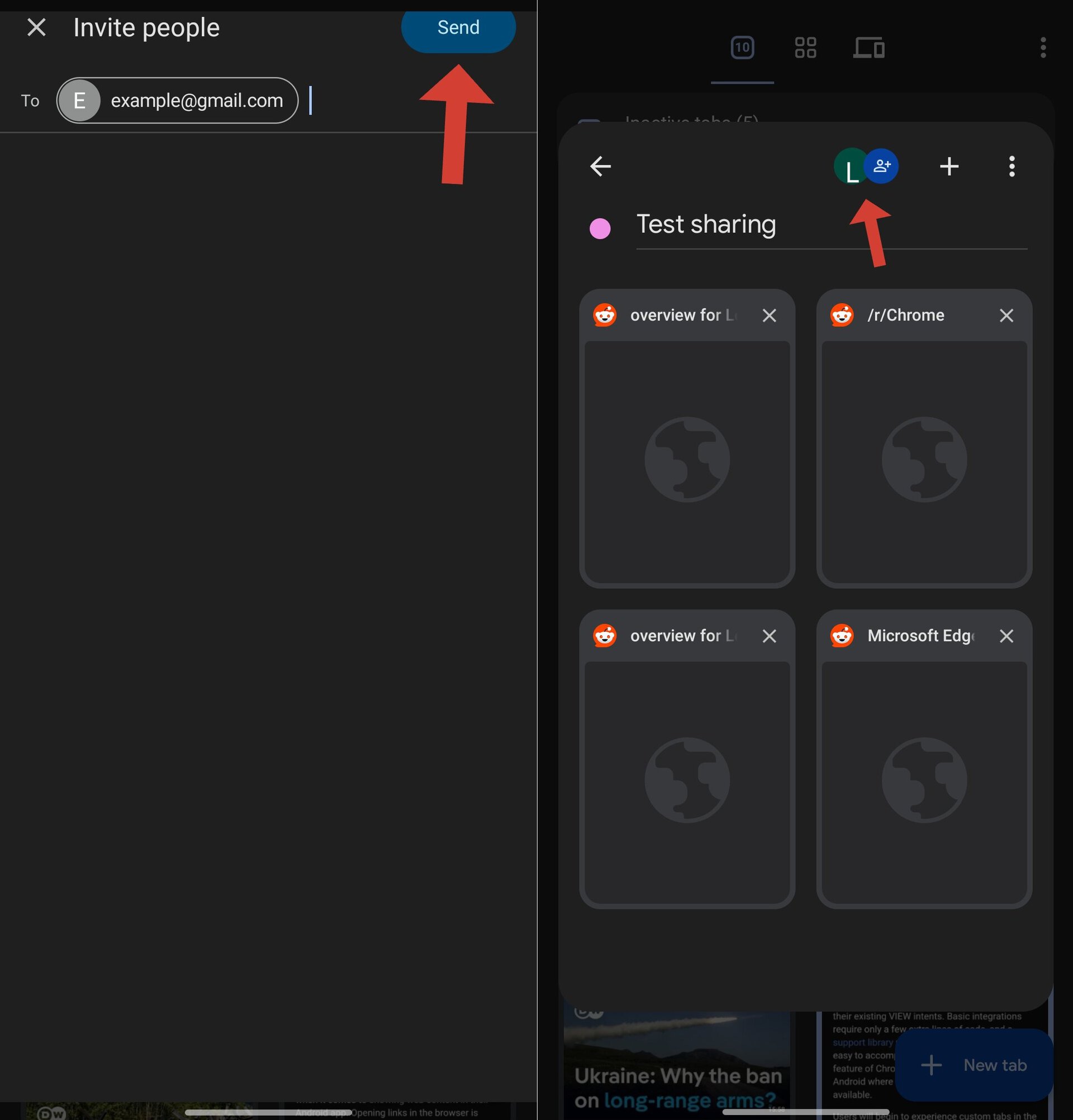The image size is (1073, 1120).
Task: Close the overview for L tab (top-left)
Action: 769,315
